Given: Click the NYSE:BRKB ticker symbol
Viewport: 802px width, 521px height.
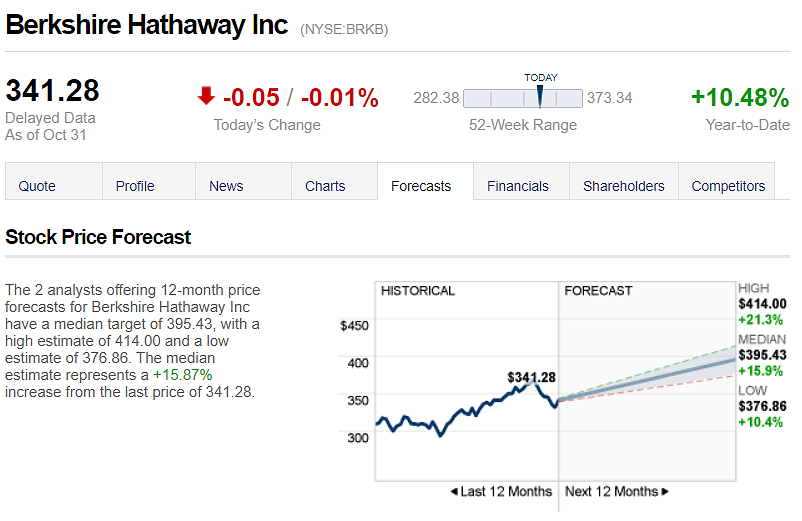Looking at the screenshot, I should coord(344,30).
